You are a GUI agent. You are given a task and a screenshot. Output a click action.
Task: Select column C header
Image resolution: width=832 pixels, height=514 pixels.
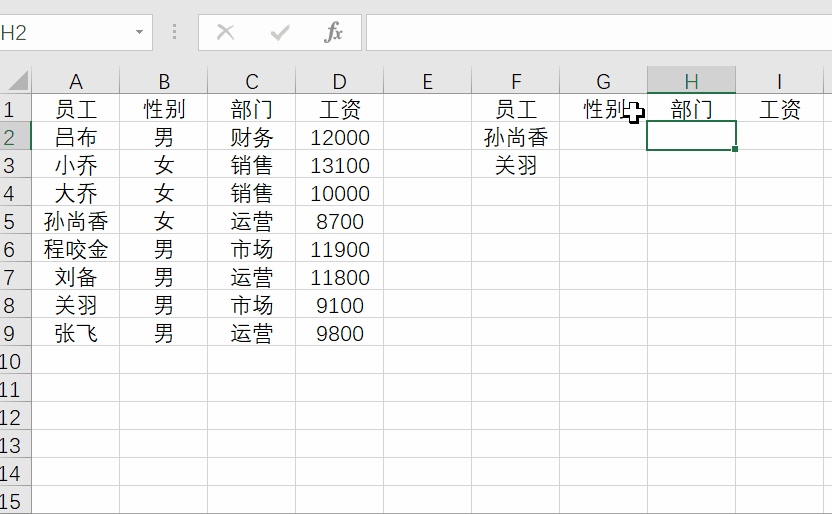pyautogui.click(x=252, y=81)
